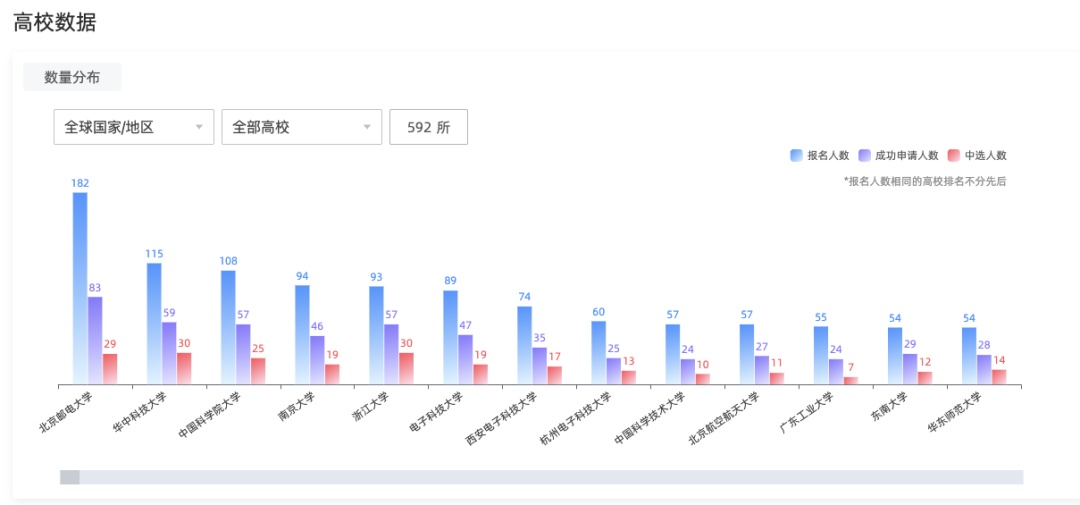Viewport: 1080px width, 505px height.
Task: Click the 592 所 count box
Action: point(428,127)
